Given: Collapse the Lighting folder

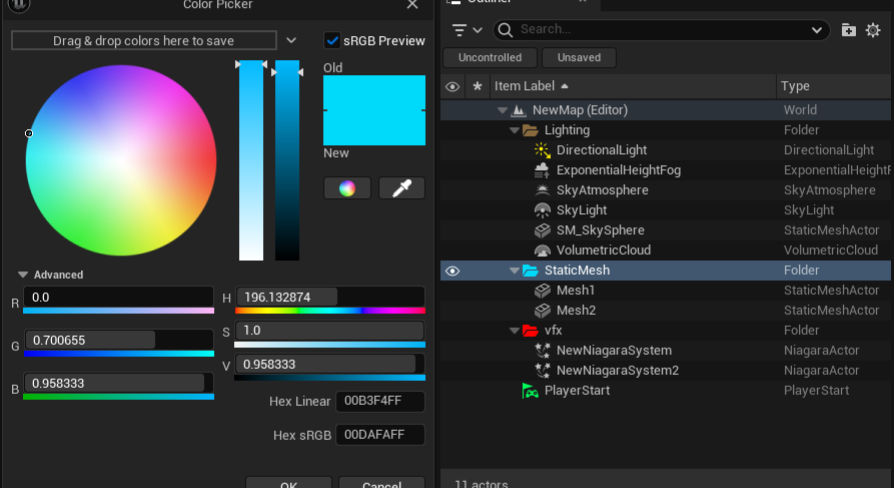Looking at the screenshot, I should coord(514,131).
